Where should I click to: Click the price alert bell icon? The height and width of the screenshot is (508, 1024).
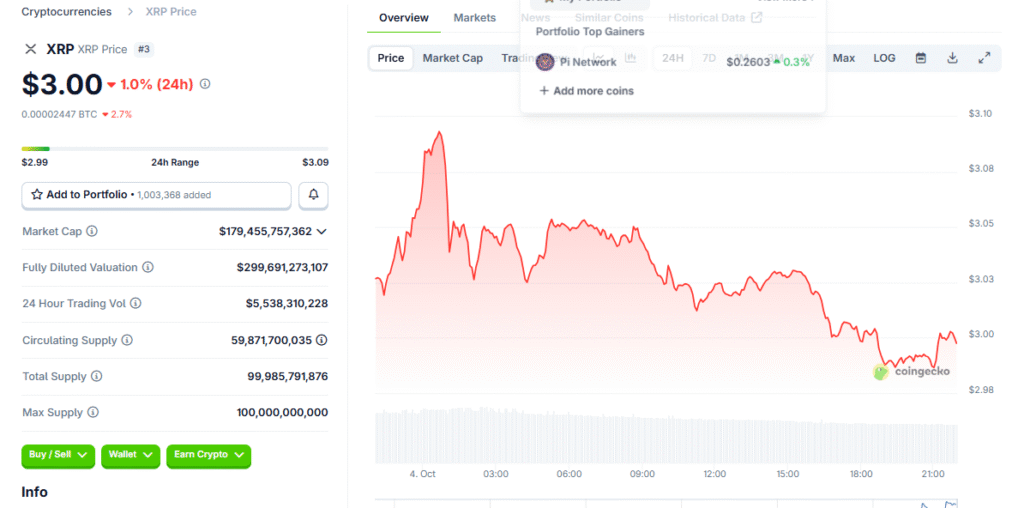pos(313,195)
